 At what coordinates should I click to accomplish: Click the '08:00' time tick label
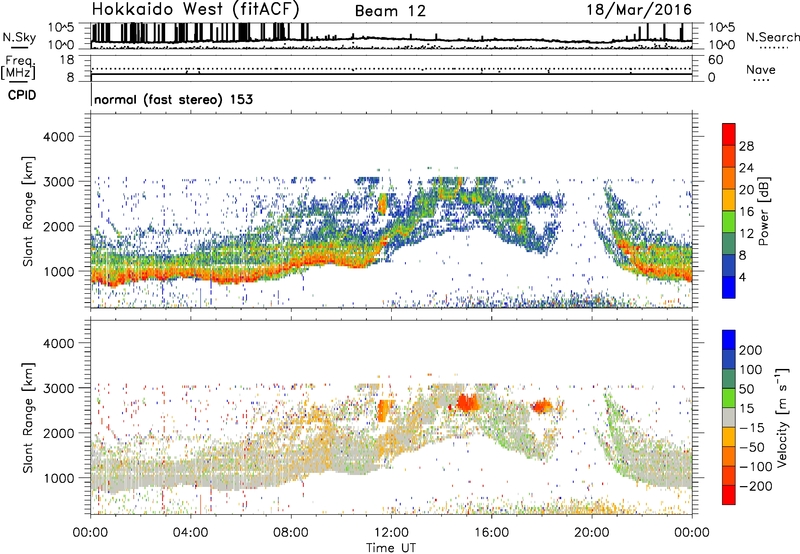coord(291,533)
